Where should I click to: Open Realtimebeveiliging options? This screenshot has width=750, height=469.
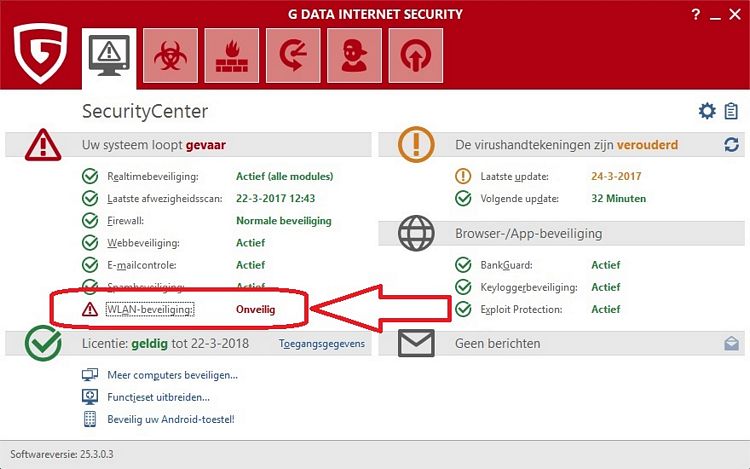pyautogui.click(x=153, y=176)
